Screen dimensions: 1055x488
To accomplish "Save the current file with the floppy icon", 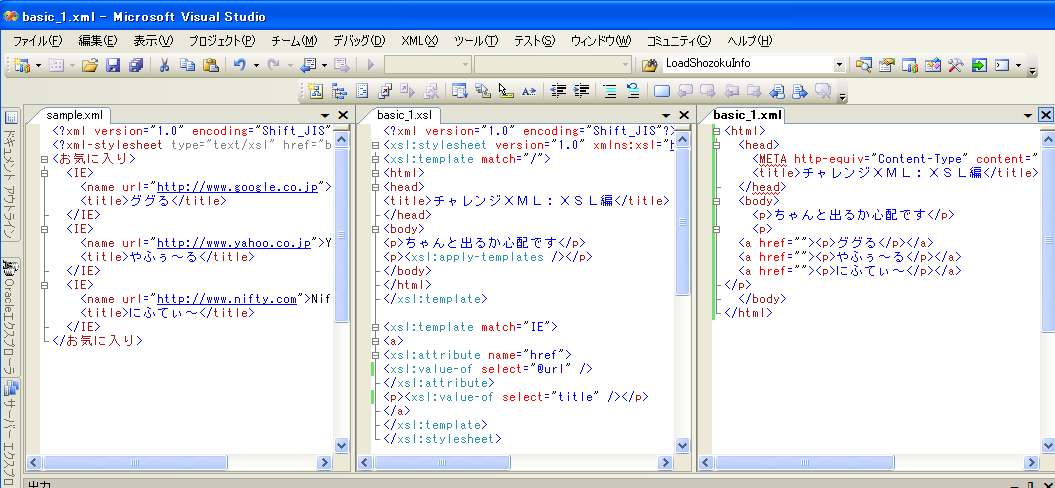I will [x=113, y=65].
